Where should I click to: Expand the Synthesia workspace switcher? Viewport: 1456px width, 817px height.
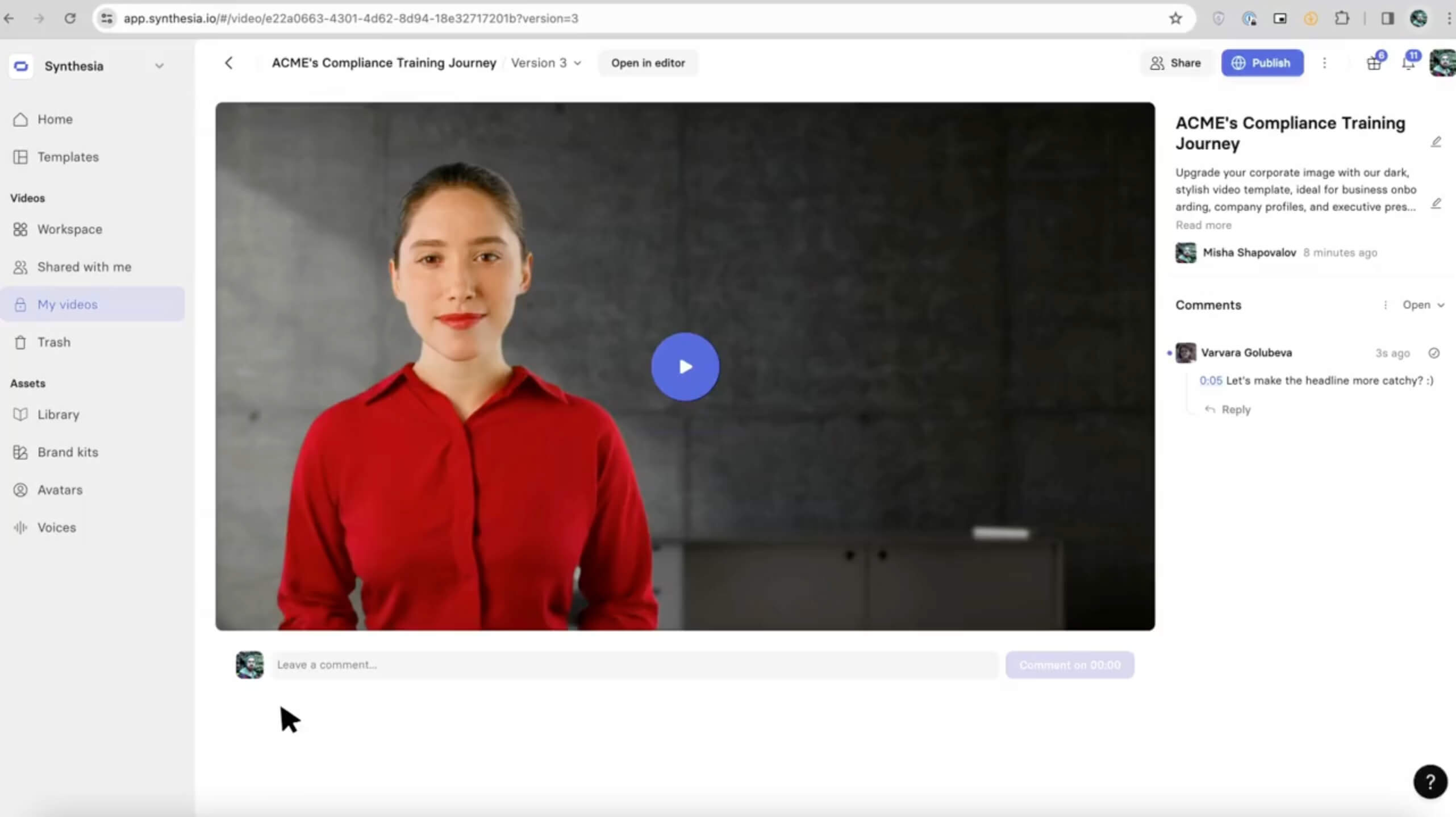159,66
